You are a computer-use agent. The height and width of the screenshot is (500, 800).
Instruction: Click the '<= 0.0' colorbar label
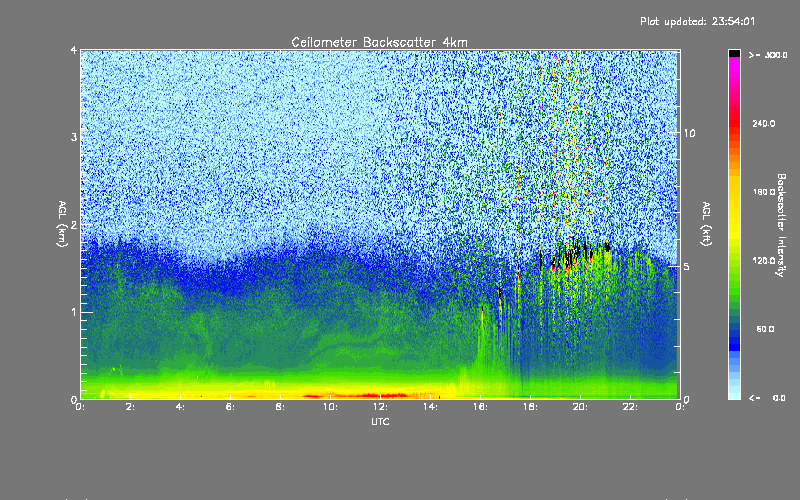point(767,398)
